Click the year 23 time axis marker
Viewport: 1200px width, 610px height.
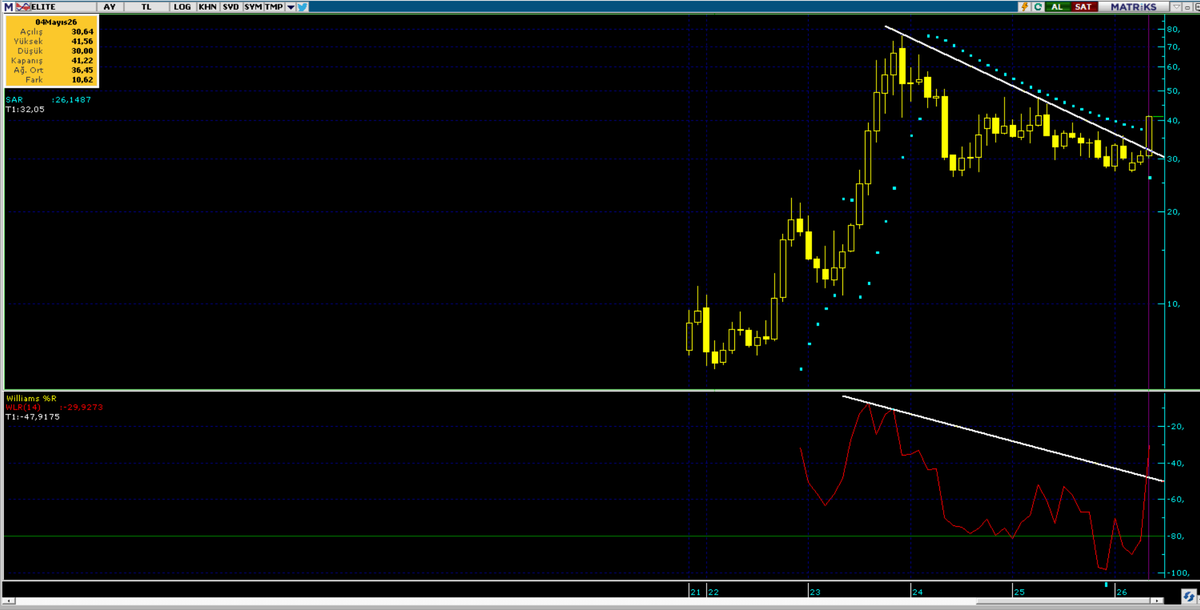[x=815, y=593]
